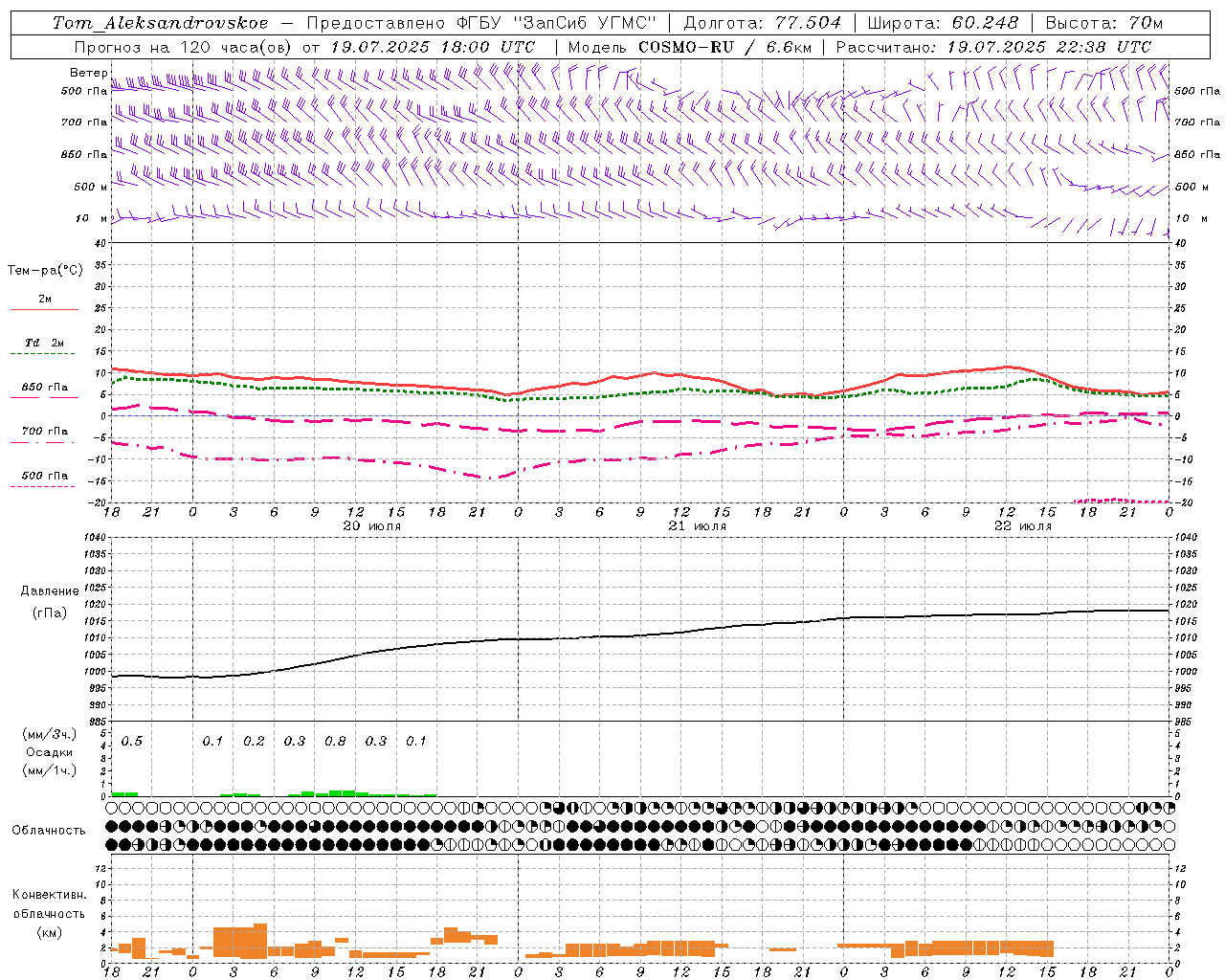
Task: Click the '(мм/3ч.)' precipitation unit label
Action: [x=49, y=734]
